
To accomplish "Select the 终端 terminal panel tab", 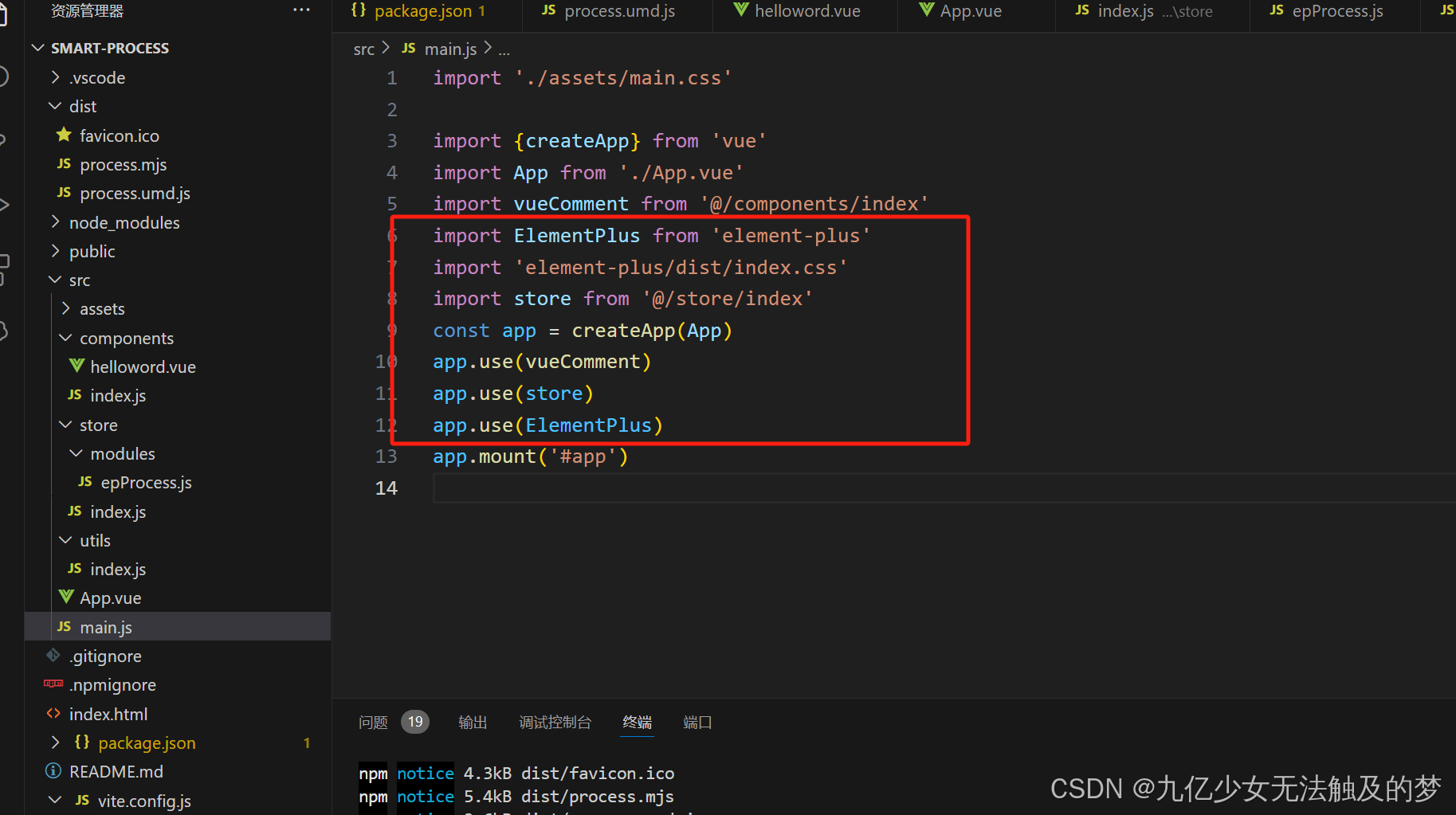I will tap(637, 723).
